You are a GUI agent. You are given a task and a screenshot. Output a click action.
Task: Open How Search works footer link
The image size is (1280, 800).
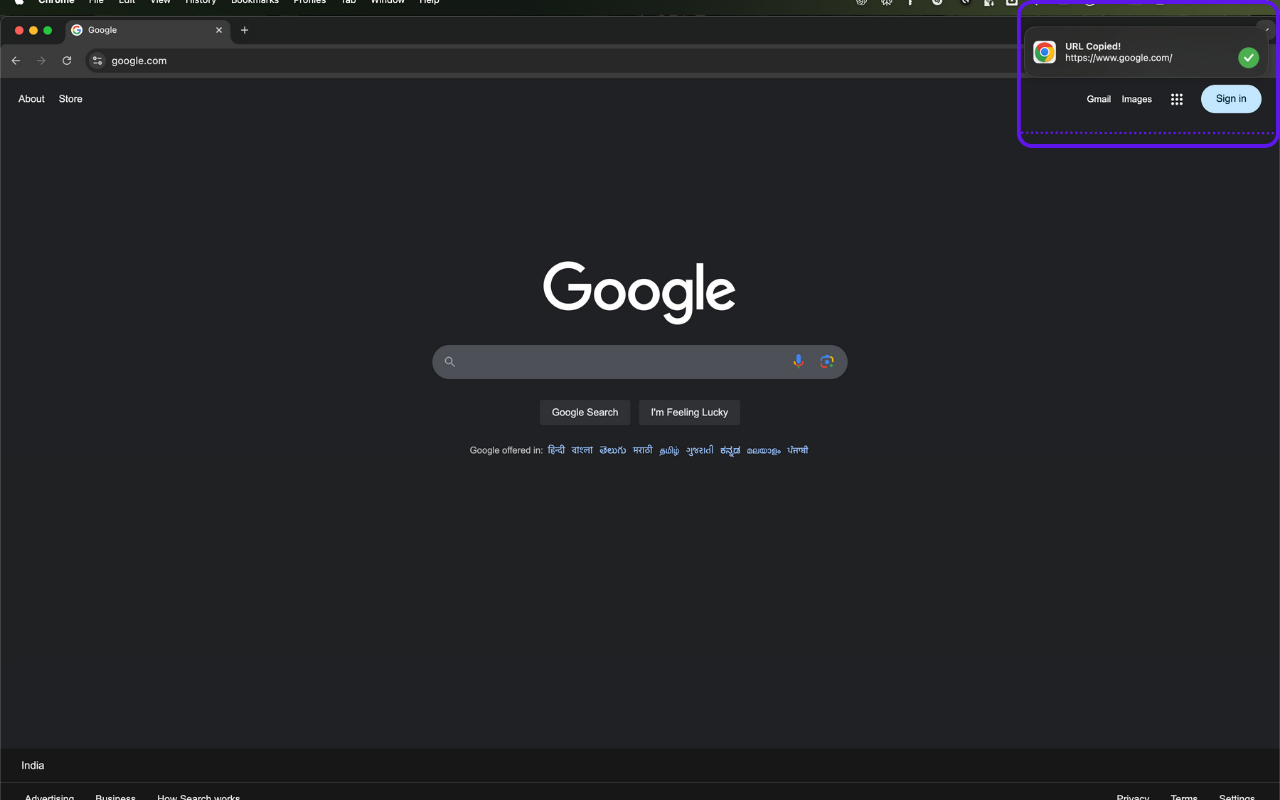pyautogui.click(x=199, y=797)
